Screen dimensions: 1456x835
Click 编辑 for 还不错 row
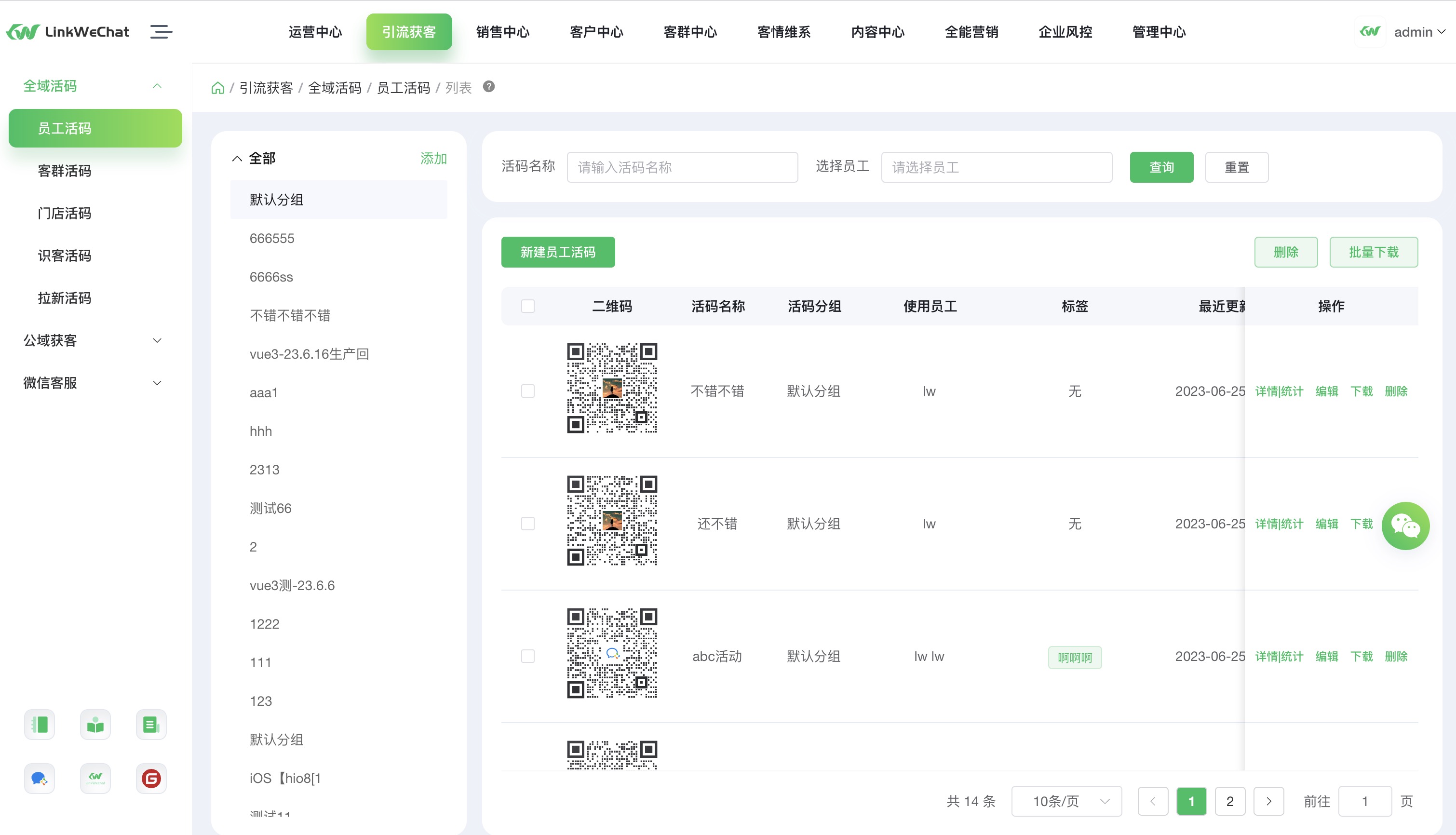[x=1326, y=524]
